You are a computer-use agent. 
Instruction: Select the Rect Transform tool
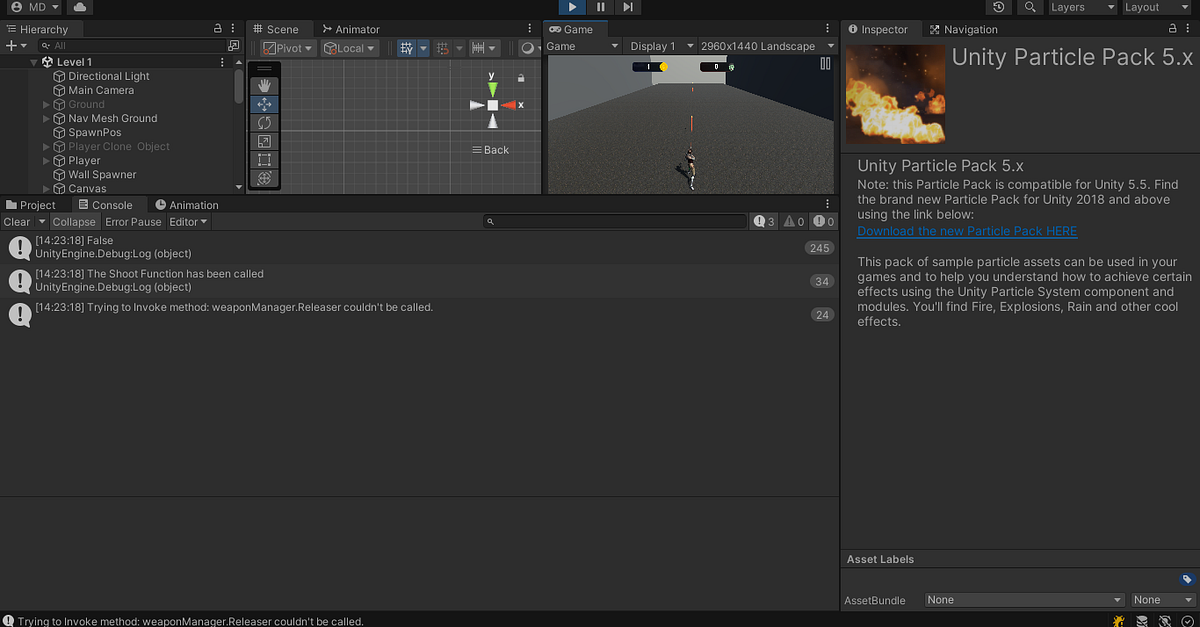[264, 160]
